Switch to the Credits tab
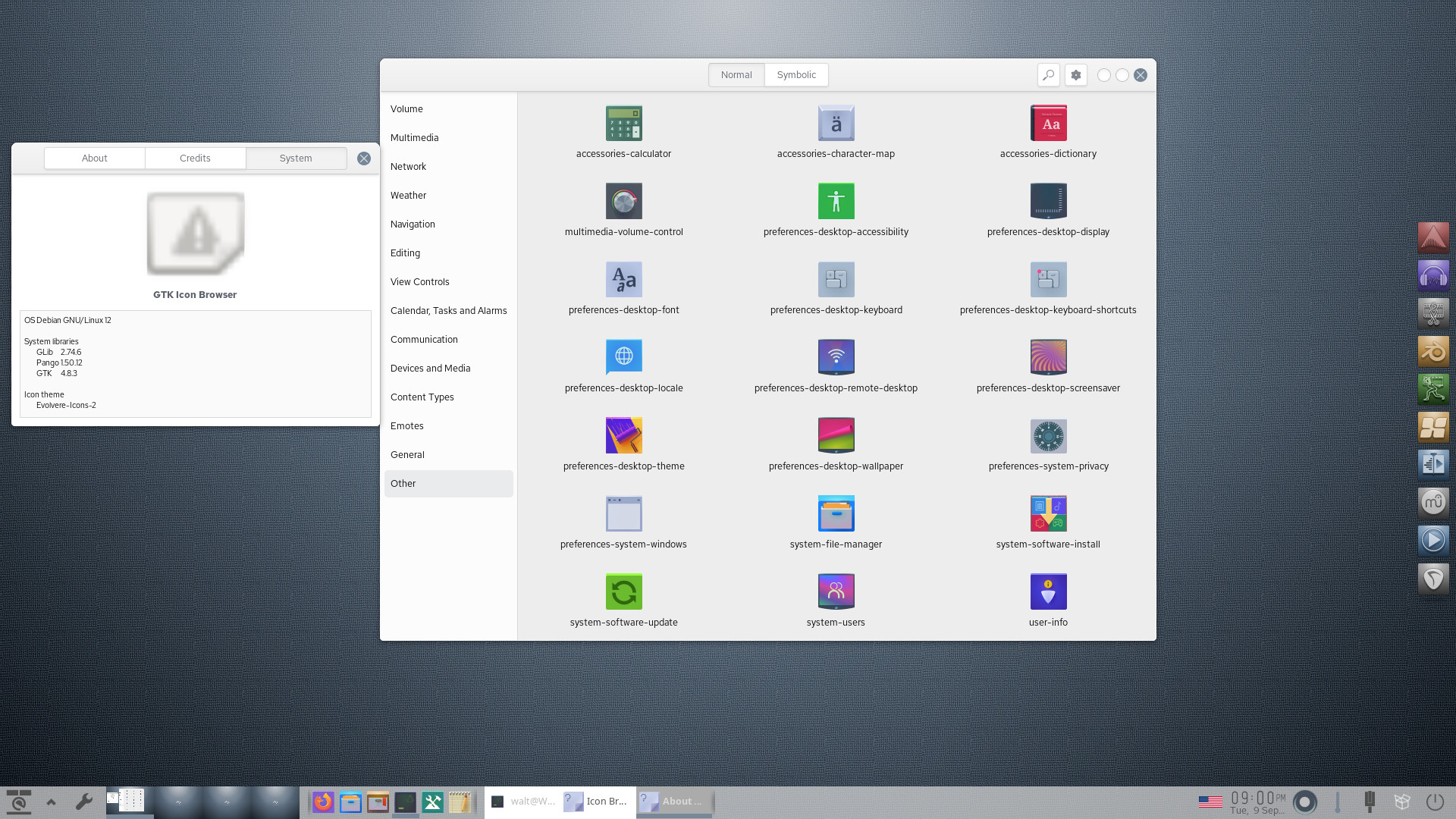 tap(195, 158)
